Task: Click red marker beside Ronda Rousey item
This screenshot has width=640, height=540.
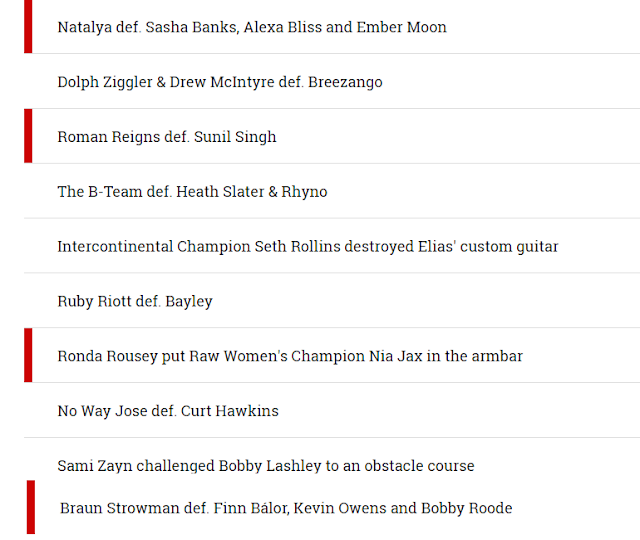Action: (x=28, y=355)
